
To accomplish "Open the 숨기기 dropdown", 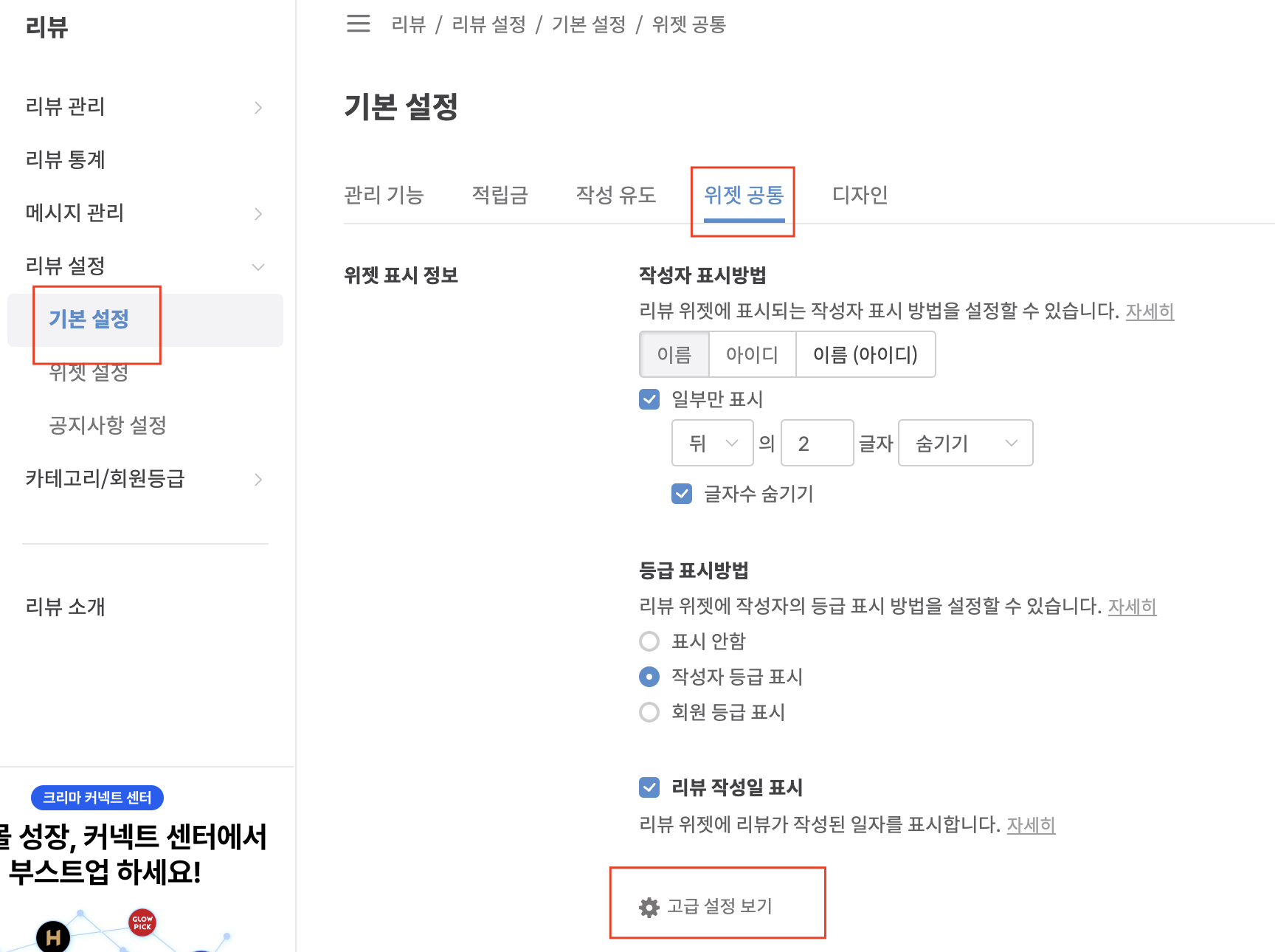I will (965, 443).
